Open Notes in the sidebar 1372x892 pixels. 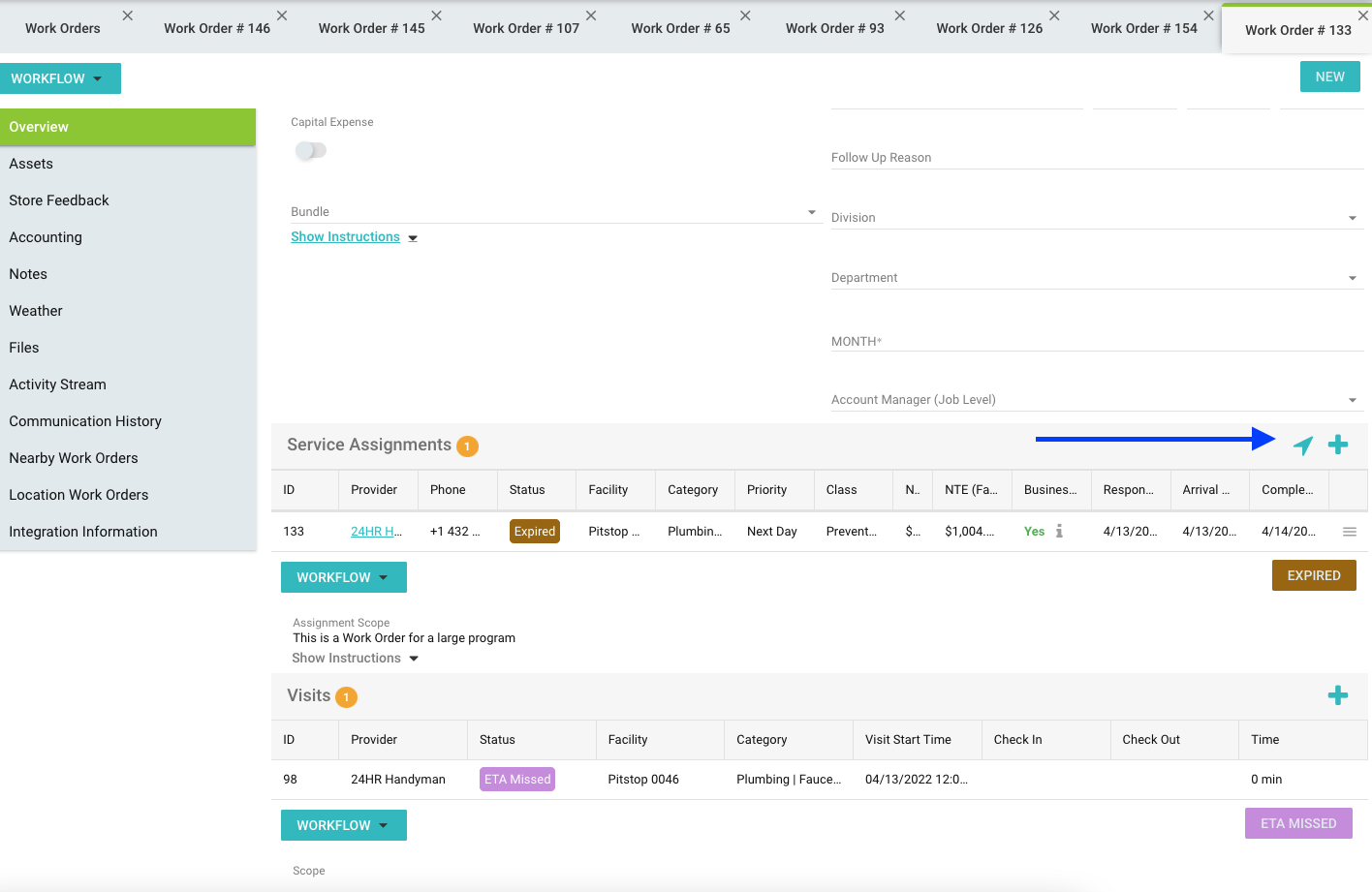(x=128, y=274)
